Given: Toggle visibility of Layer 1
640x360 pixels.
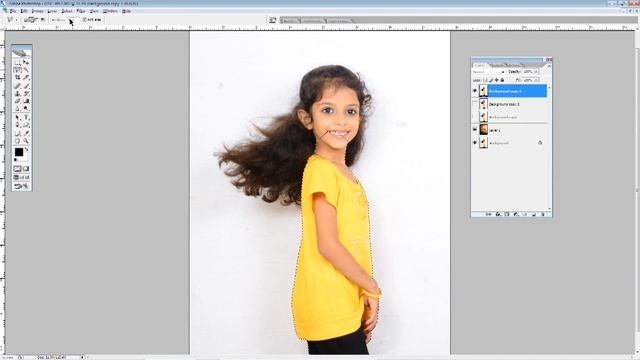Looking at the screenshot, I should coord(475,129).
